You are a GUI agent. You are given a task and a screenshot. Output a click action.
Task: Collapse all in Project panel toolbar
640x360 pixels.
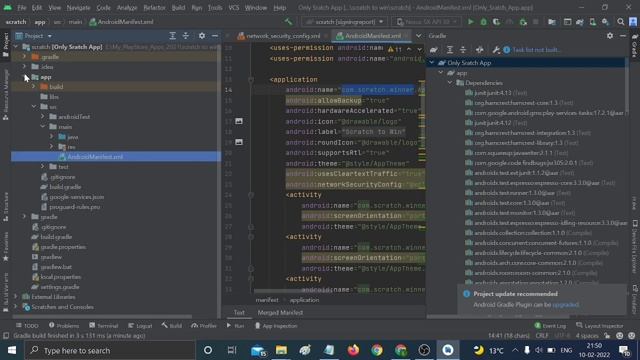pos(186,36)
